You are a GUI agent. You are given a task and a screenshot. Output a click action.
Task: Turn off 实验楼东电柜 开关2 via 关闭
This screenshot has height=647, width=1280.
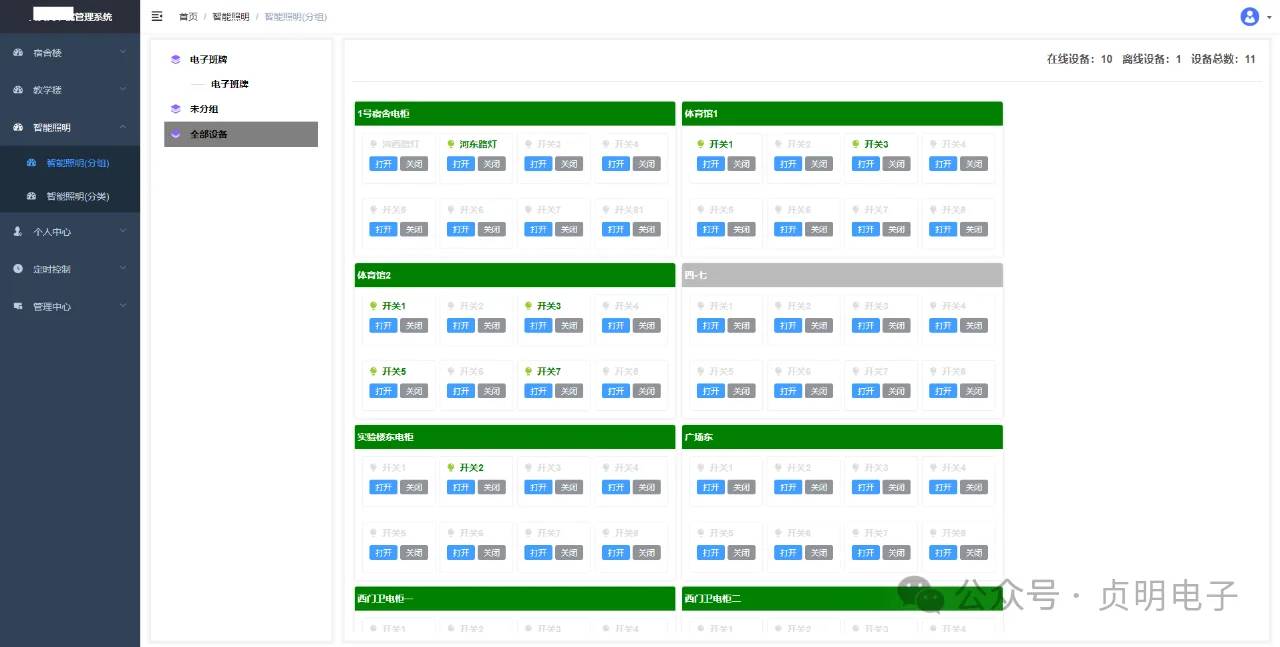(491, 487)
